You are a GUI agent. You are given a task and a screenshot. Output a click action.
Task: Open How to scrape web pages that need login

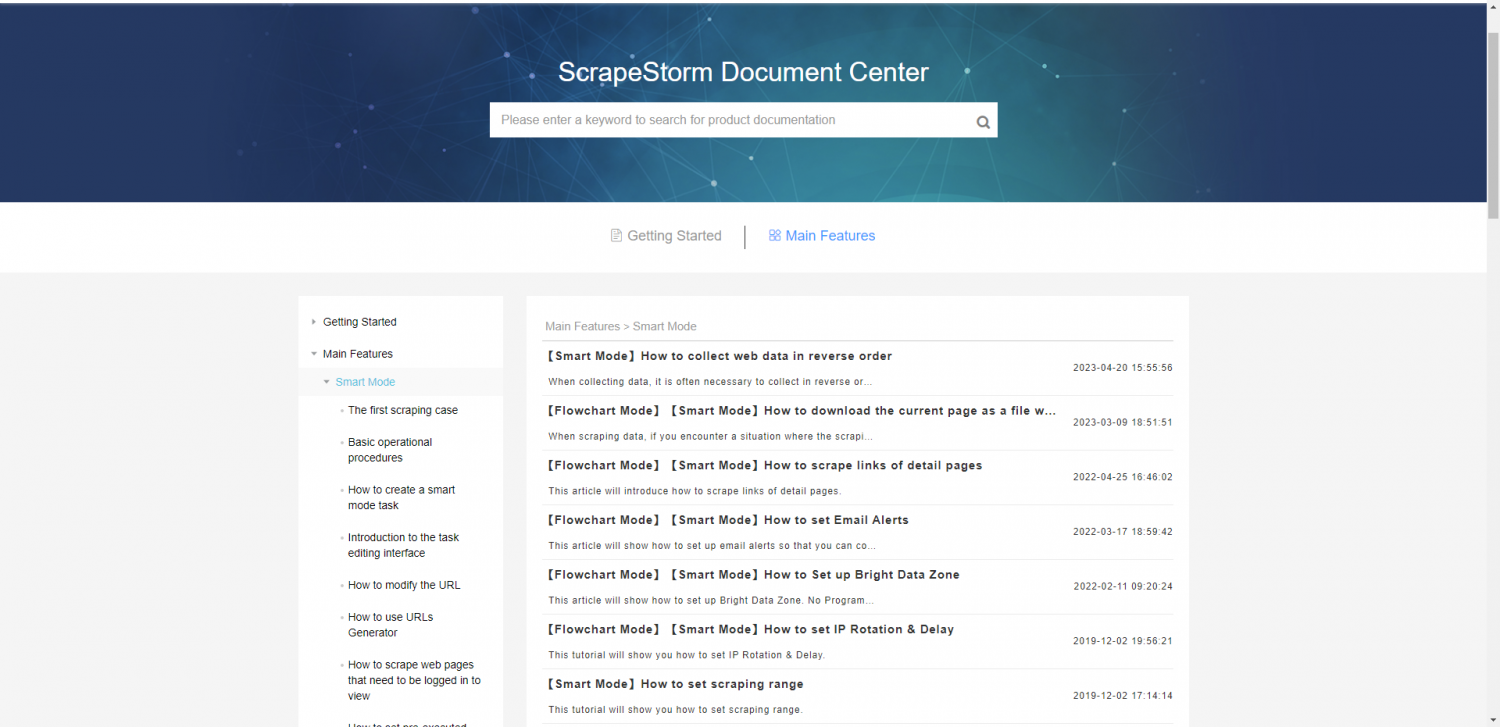(x=414, y=680)
